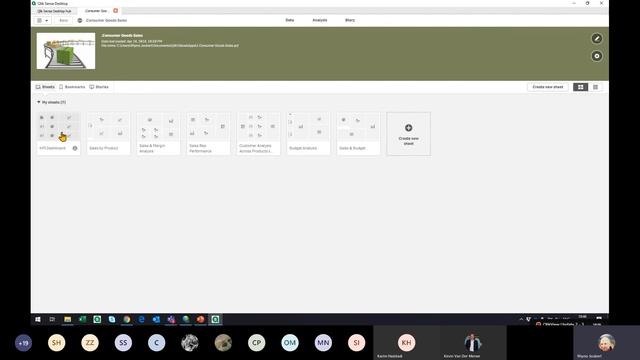640x360 pixels.
Task: Select participant avatar CP
Action: pos(257,343)
